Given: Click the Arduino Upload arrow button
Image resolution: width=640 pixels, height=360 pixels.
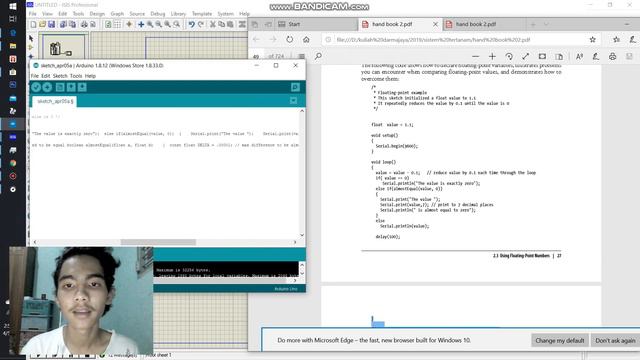Looking at the screenshot, I should tap(47, 87).
